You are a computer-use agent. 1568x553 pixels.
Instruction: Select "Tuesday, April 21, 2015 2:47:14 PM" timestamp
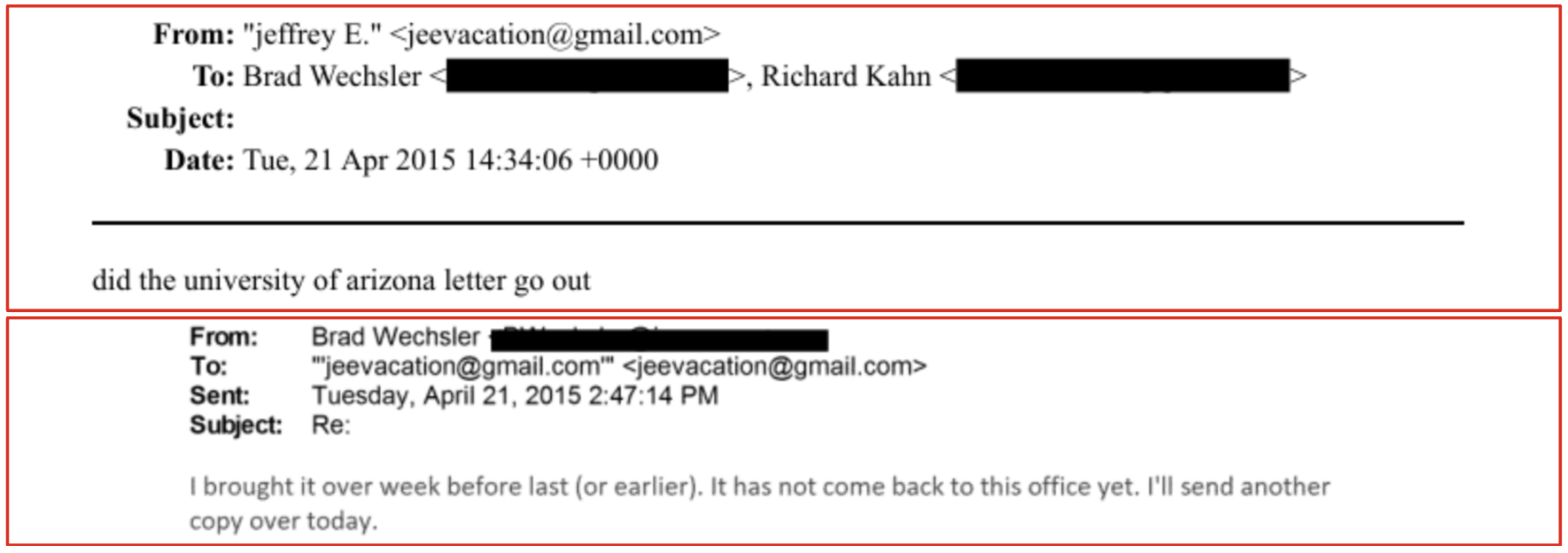(515, 395)
